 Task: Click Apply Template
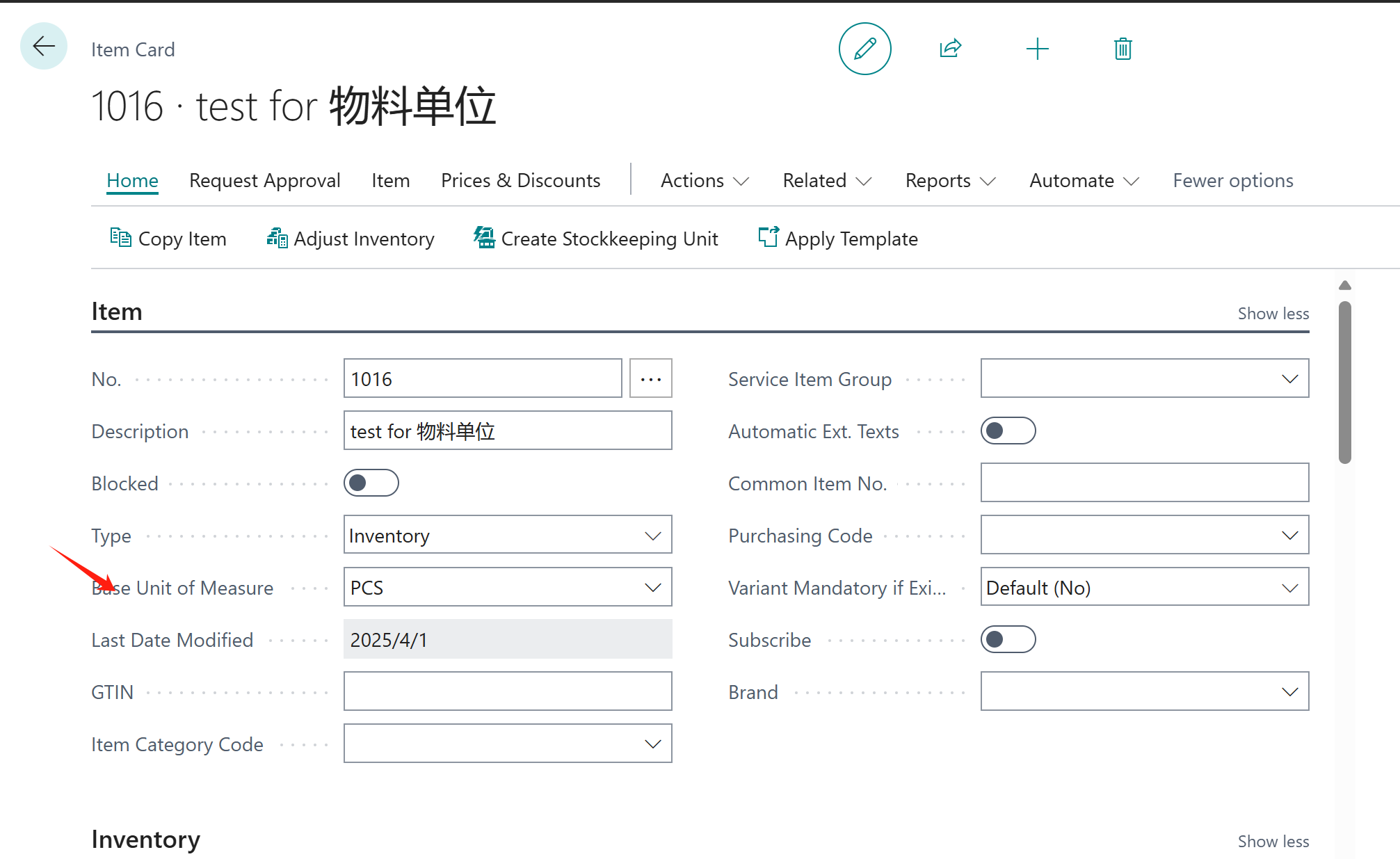[838, 239]
